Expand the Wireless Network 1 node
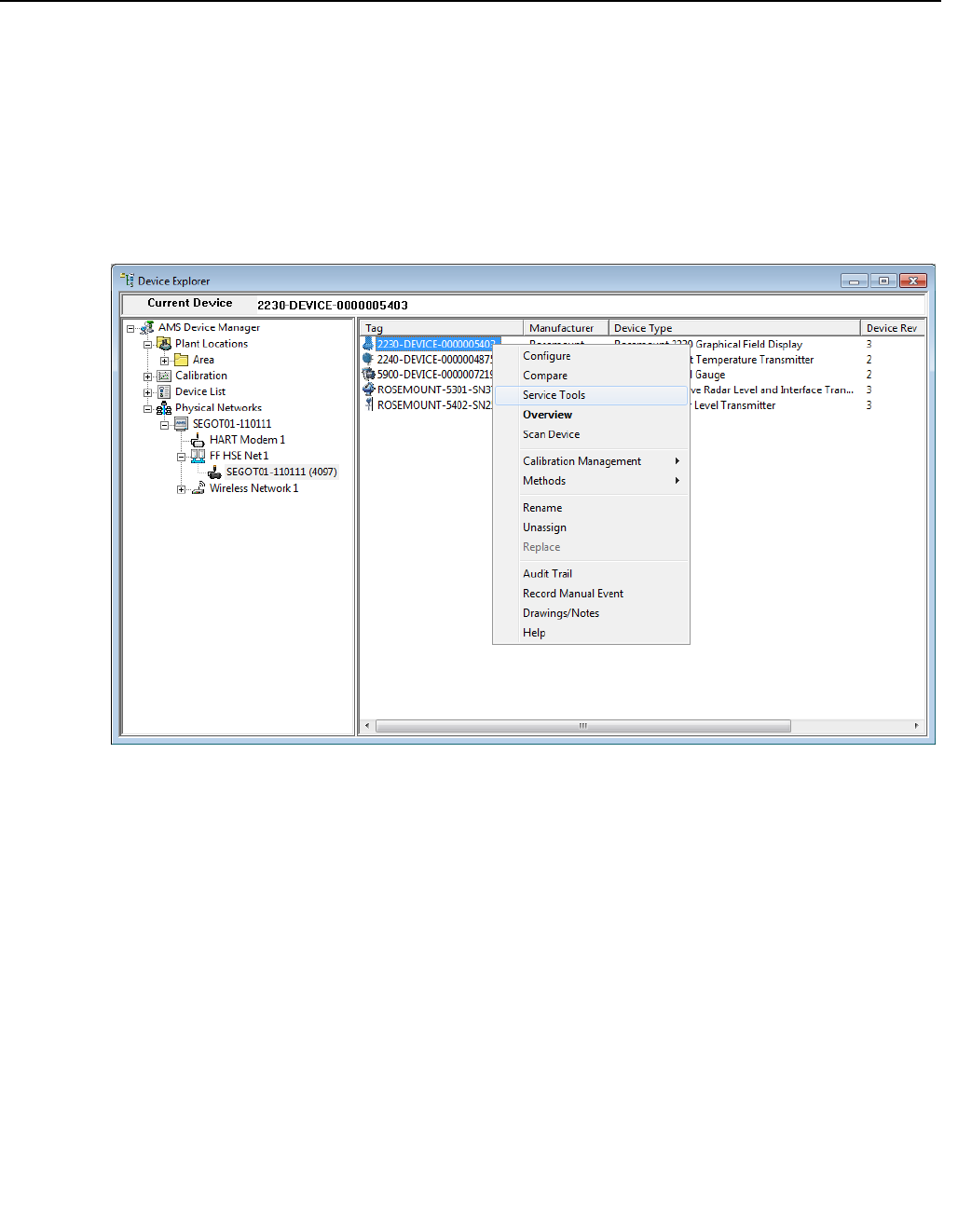Viewport: 958px width, 1232px height. pyautogui.click(x=181, y=489)
